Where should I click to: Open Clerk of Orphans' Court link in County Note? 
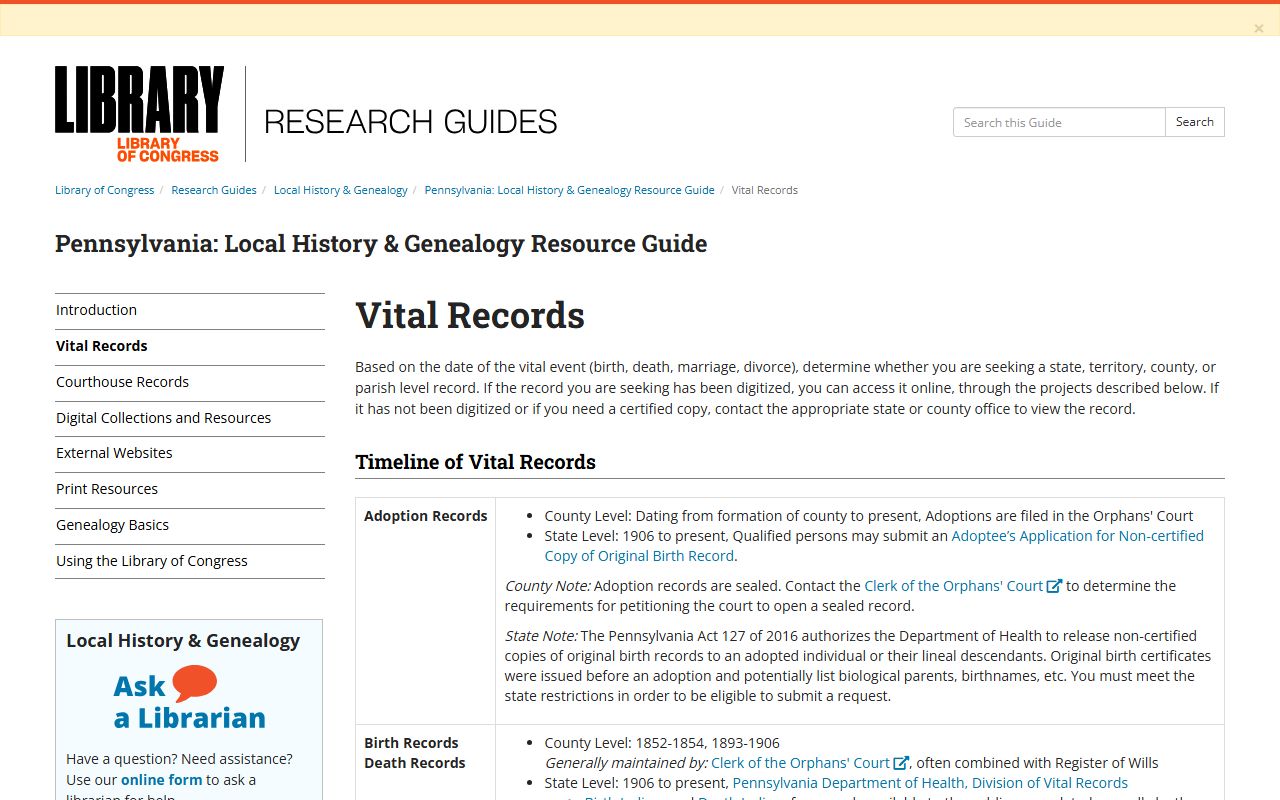pos(953,586)
